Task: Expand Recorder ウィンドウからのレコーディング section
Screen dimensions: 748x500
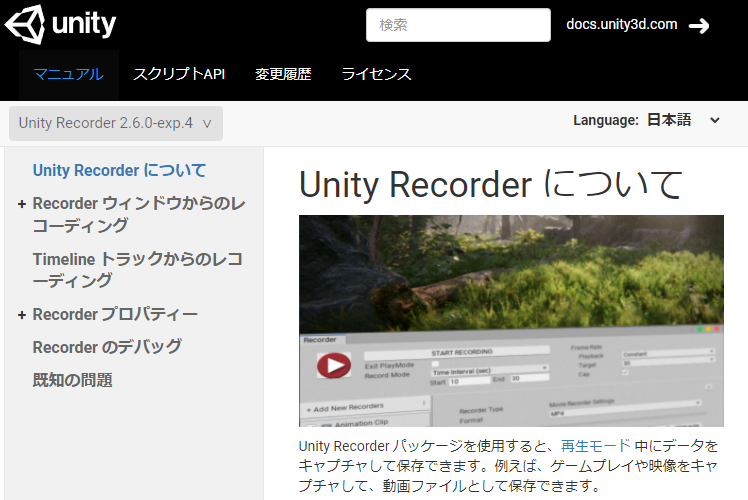Action: tap(21, 204)
